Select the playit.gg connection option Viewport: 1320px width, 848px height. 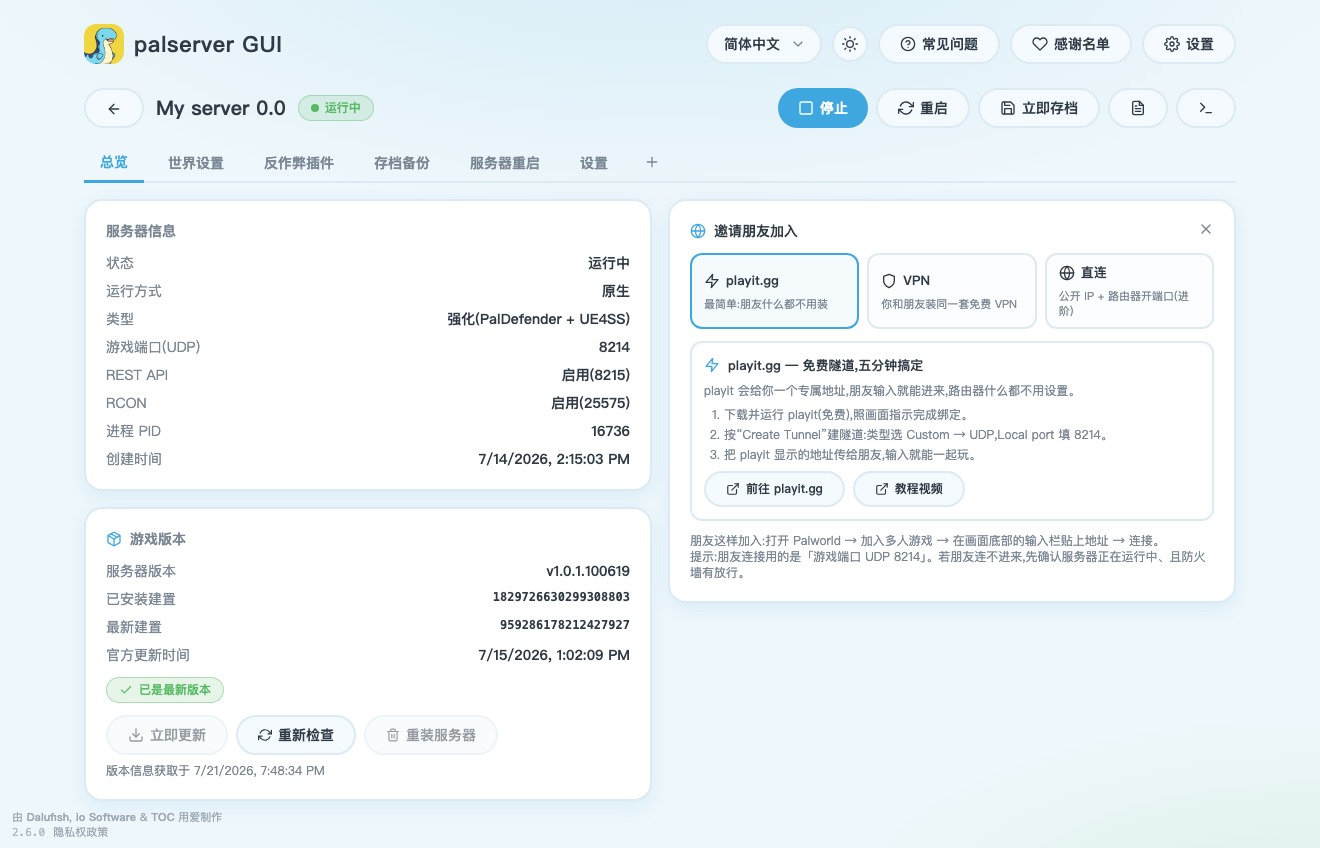774,291
